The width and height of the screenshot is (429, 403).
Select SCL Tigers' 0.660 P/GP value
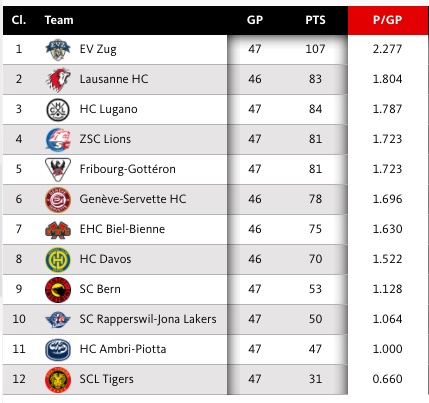pos(387,379)
